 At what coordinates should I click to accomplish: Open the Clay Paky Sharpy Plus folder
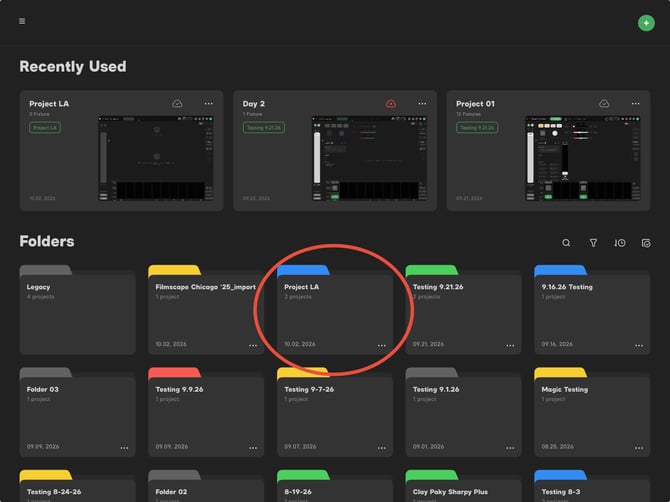click(x=464, y=486)
